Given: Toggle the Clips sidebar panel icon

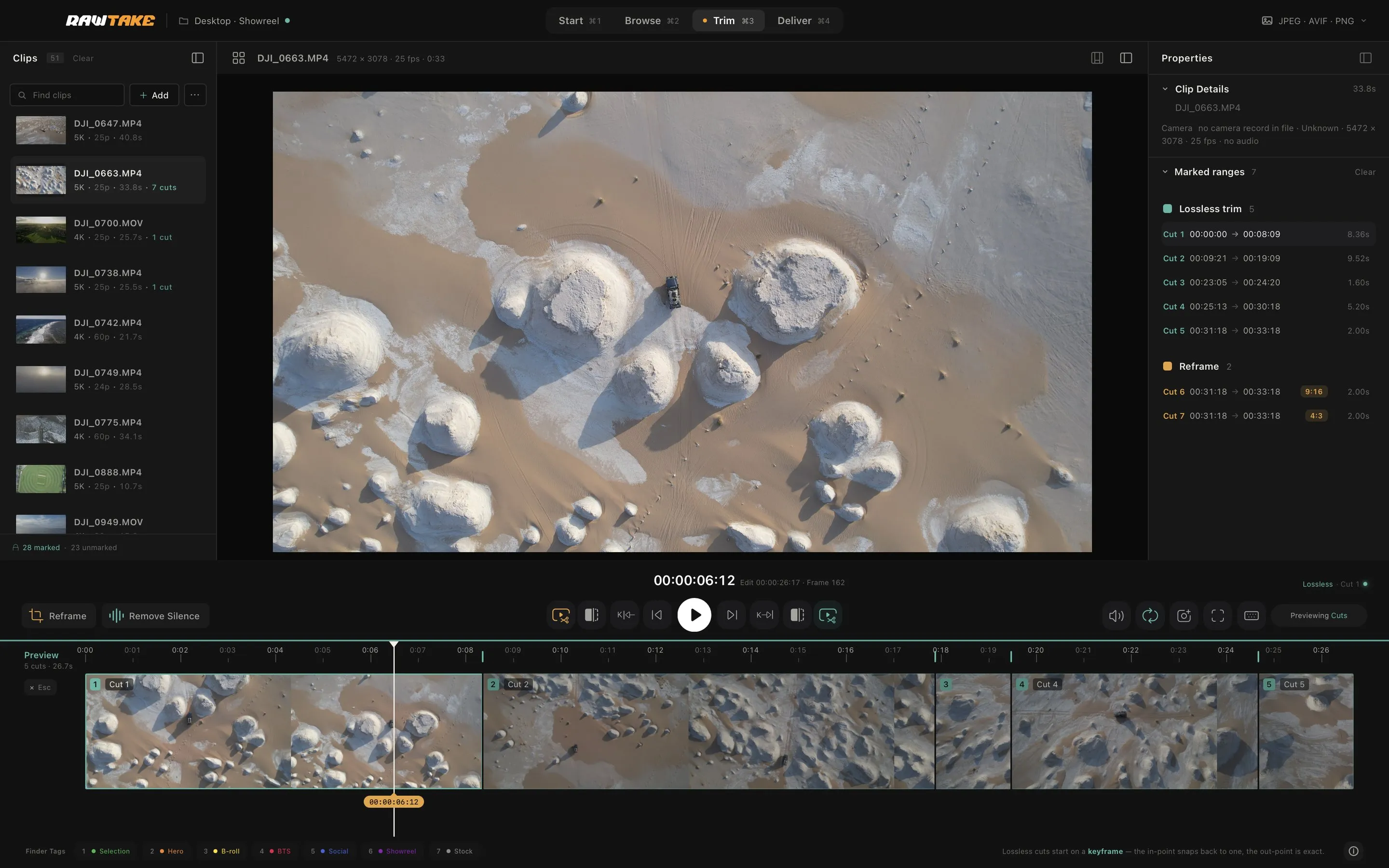Looking at the screenshot, I should (x=197, y=58).
